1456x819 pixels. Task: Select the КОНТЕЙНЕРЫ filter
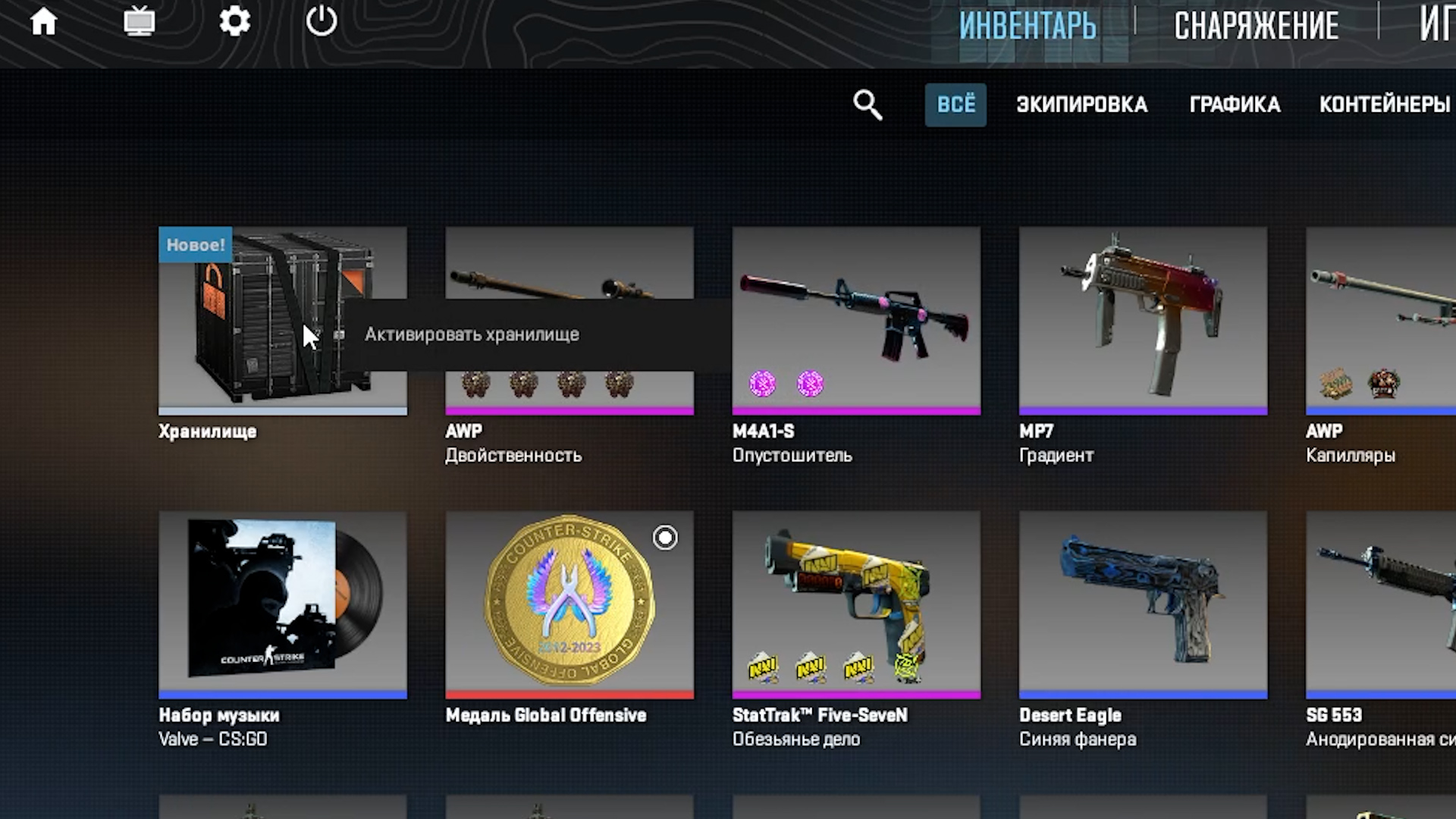click(1385, 105)
